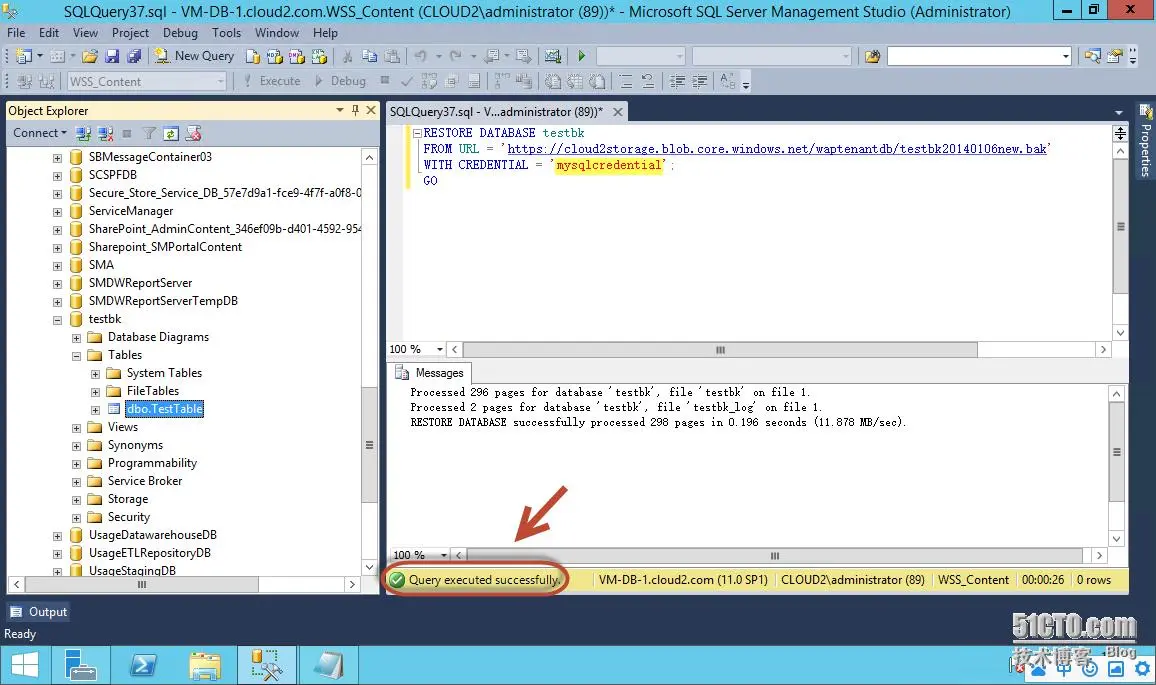Click the Save floppy disk icon
Image resolution: width=1156 pixels, height=685 pixels.
point(112,56)
